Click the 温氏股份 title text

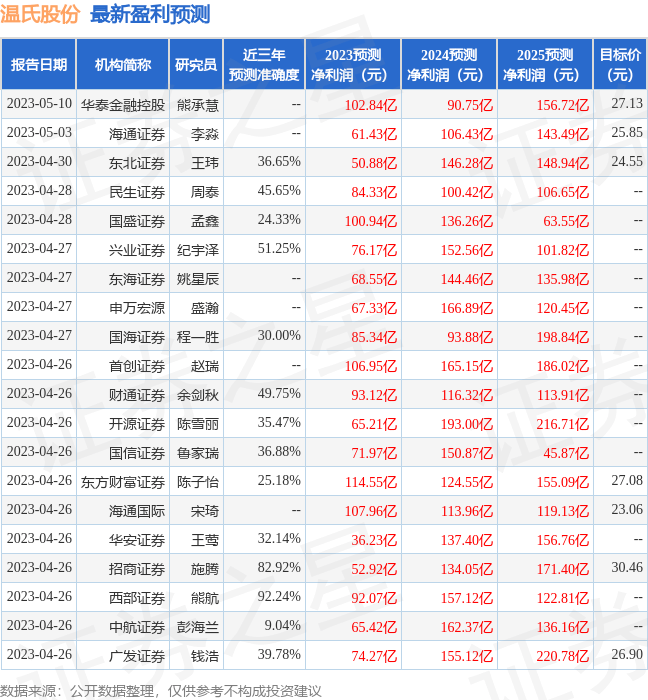click(x=40, y=14)
